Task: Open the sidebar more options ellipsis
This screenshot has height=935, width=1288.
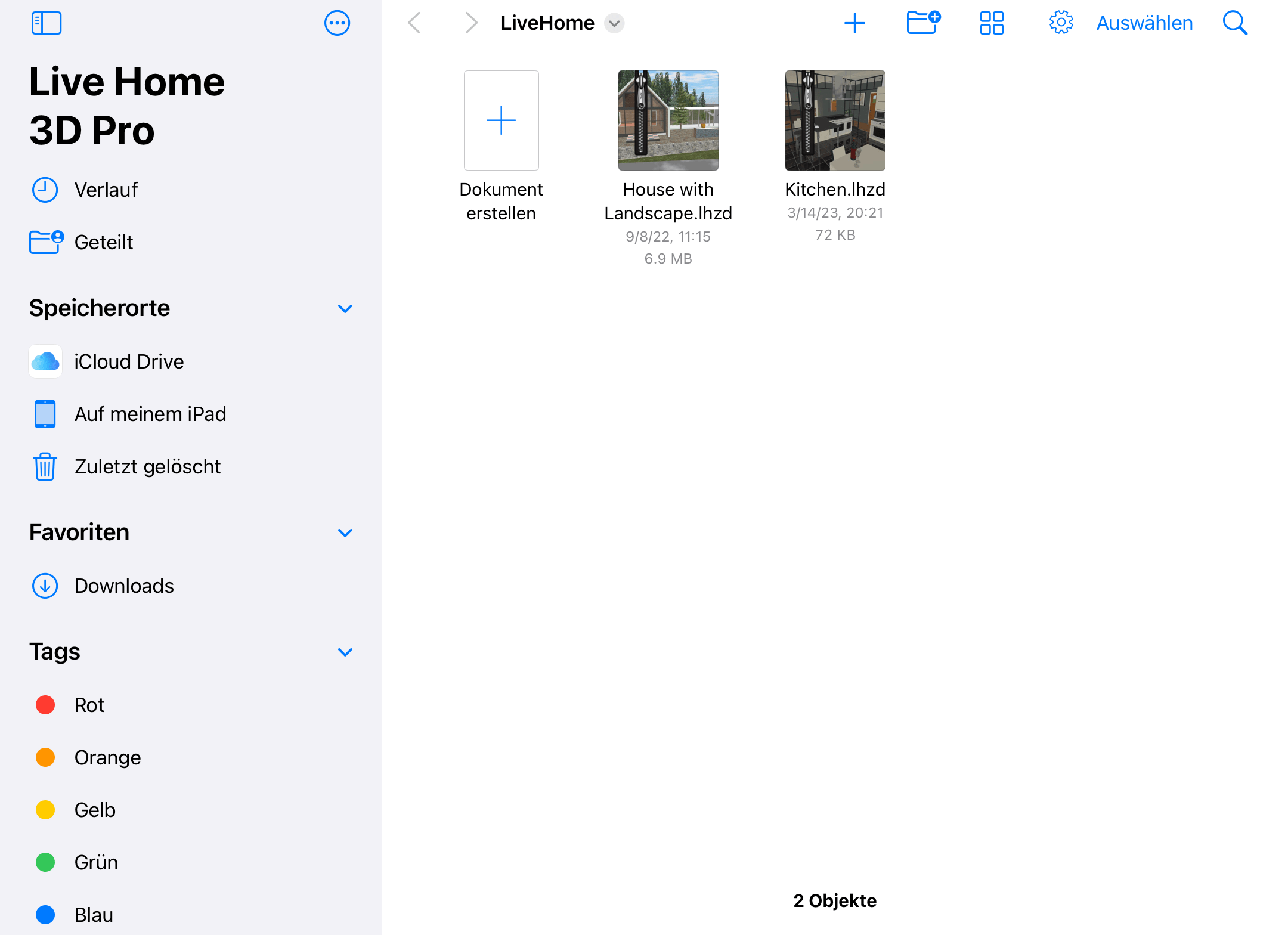Action: (x=337, y=23)
